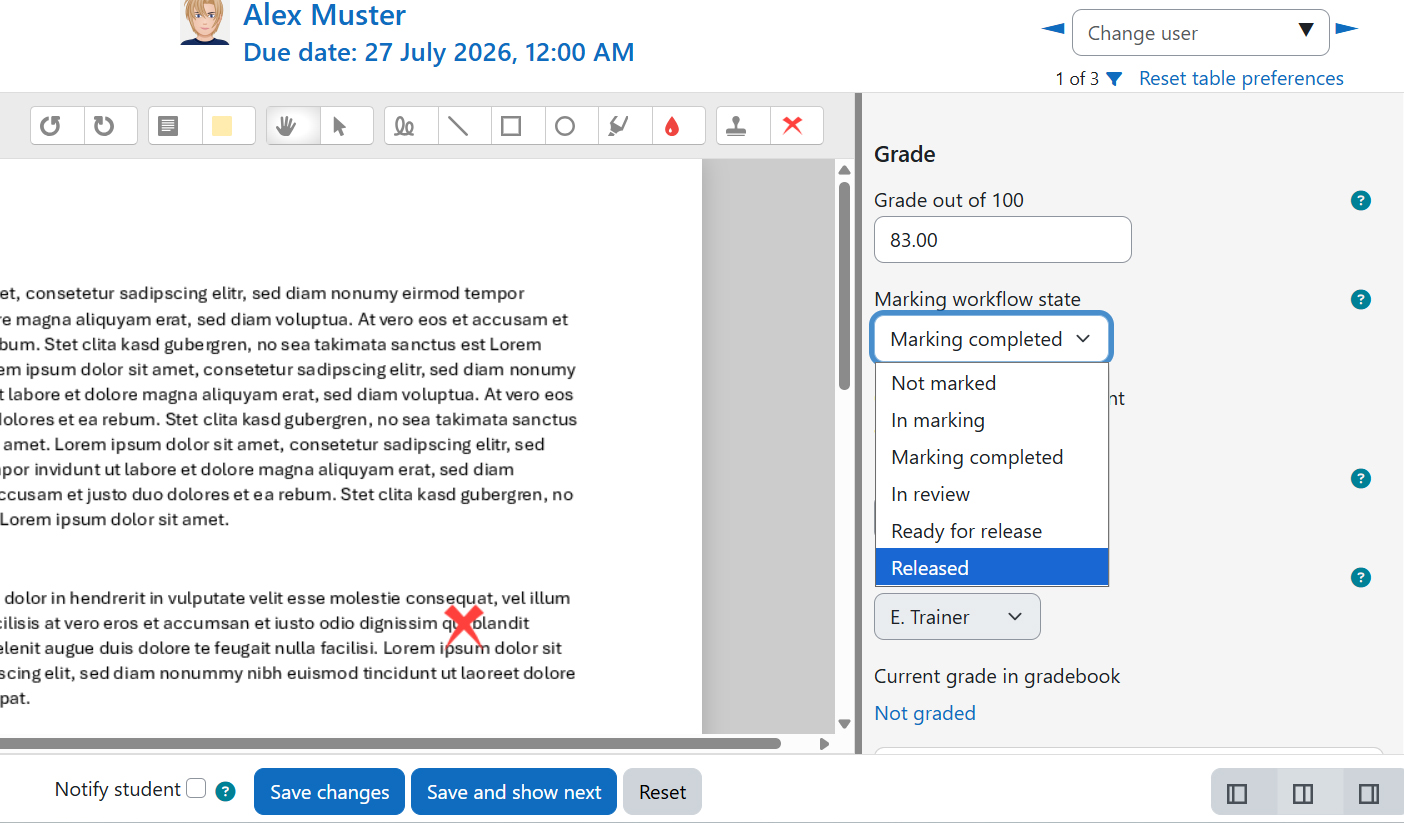Choose In review option
The height and width of the screenshot is (823, 1404).
(x=991, y=494)
